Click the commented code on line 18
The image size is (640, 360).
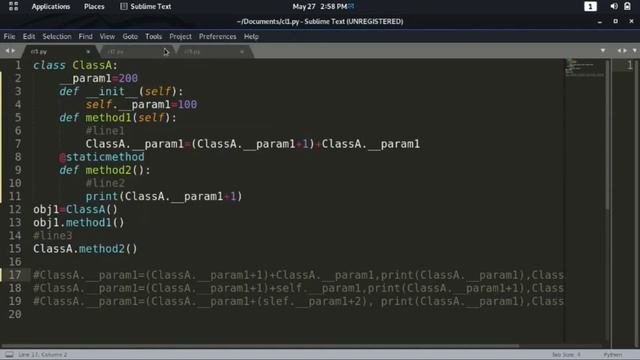click(298, 288)
